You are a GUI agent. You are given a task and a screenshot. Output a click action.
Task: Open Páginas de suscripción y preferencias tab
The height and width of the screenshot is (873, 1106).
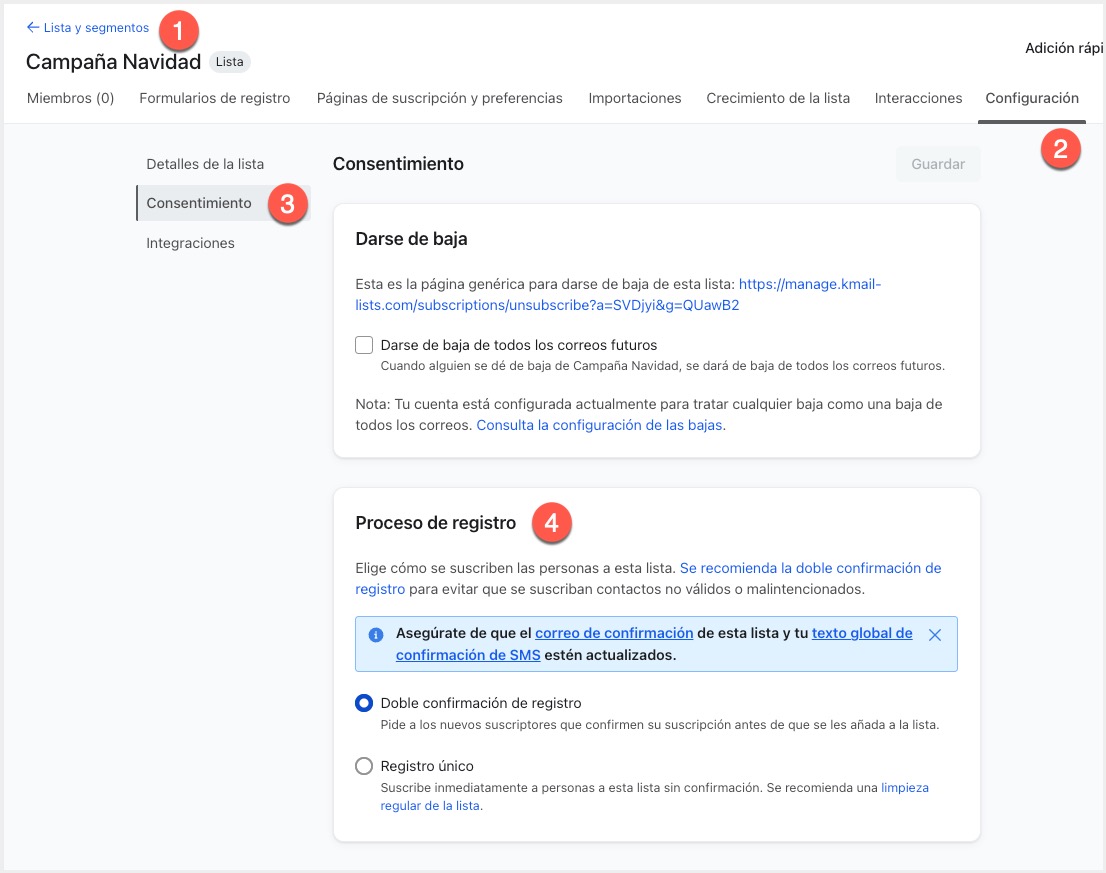[x=439, y=98]
